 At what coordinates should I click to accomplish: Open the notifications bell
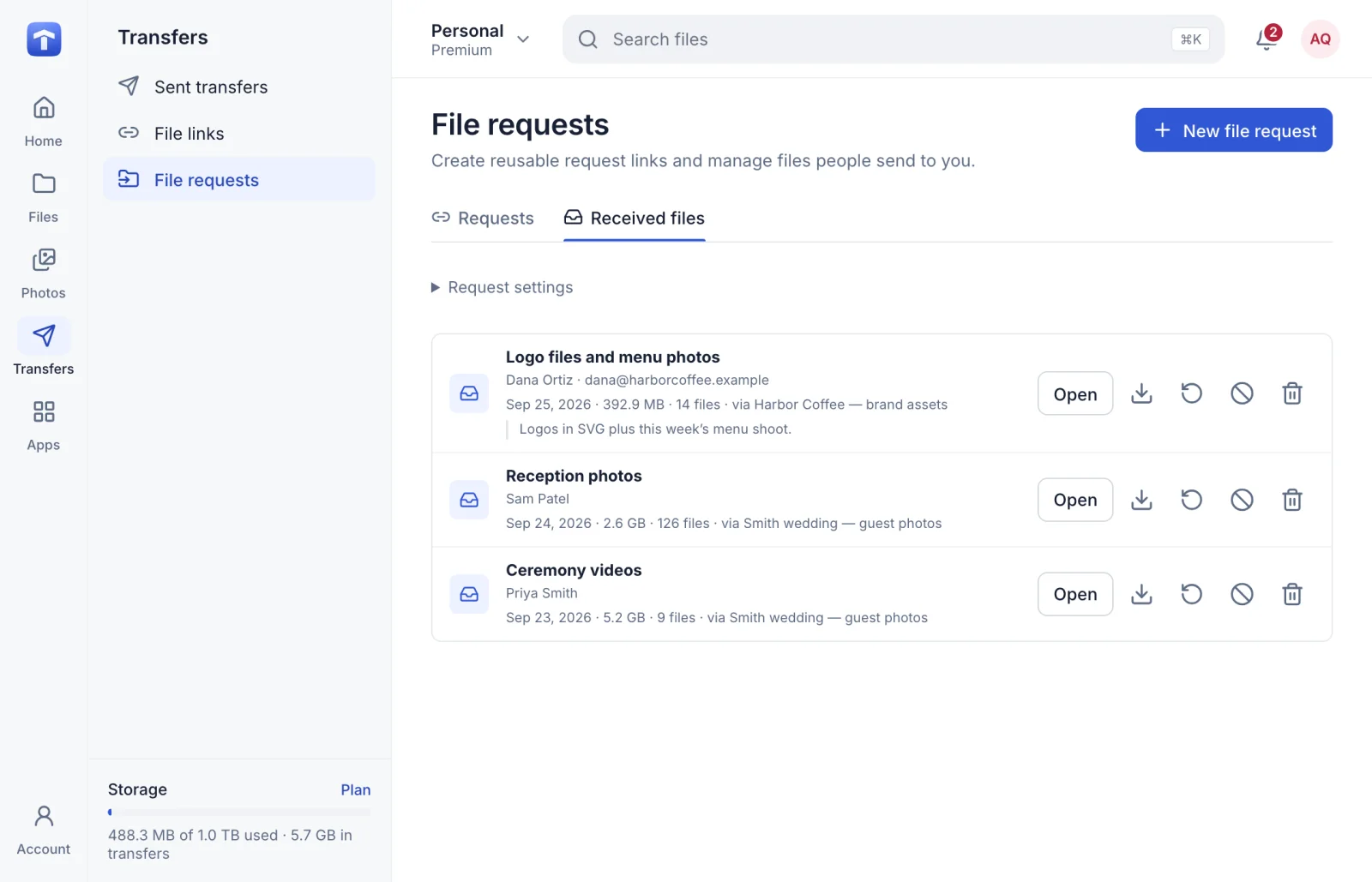1267,39
